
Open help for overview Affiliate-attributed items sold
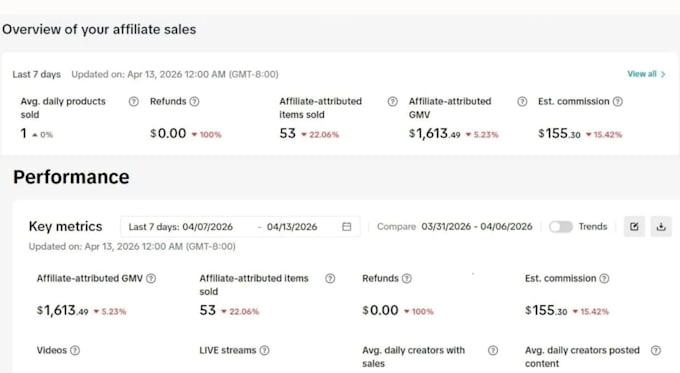pyautogui.click(x=392, y=101)
